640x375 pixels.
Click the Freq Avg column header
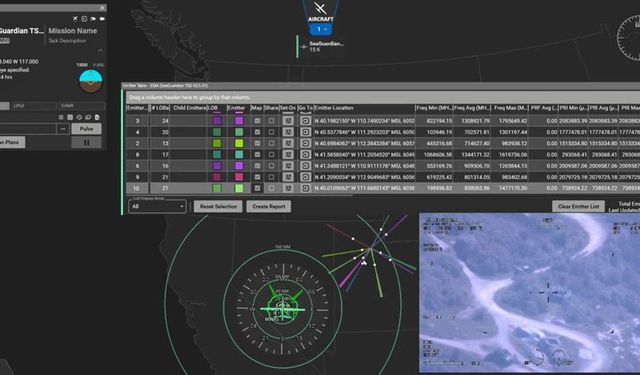tap(472, 108)
